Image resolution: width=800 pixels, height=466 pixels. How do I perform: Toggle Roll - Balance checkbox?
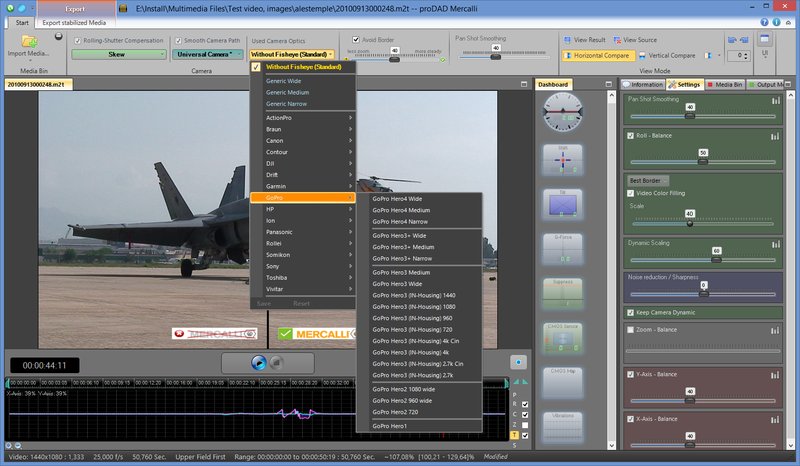[631, 136]
